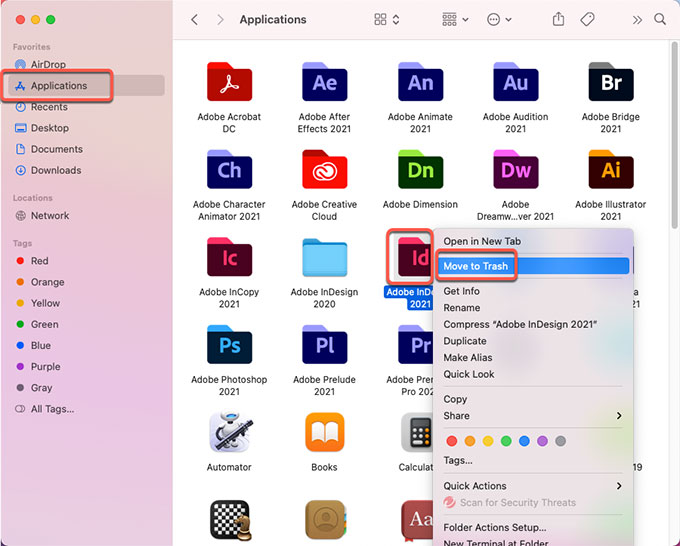The width and height of the screenshot is (680, 546).
Task: Select Adobe Character Animator 2021 icon
Action: coord(229,170)
